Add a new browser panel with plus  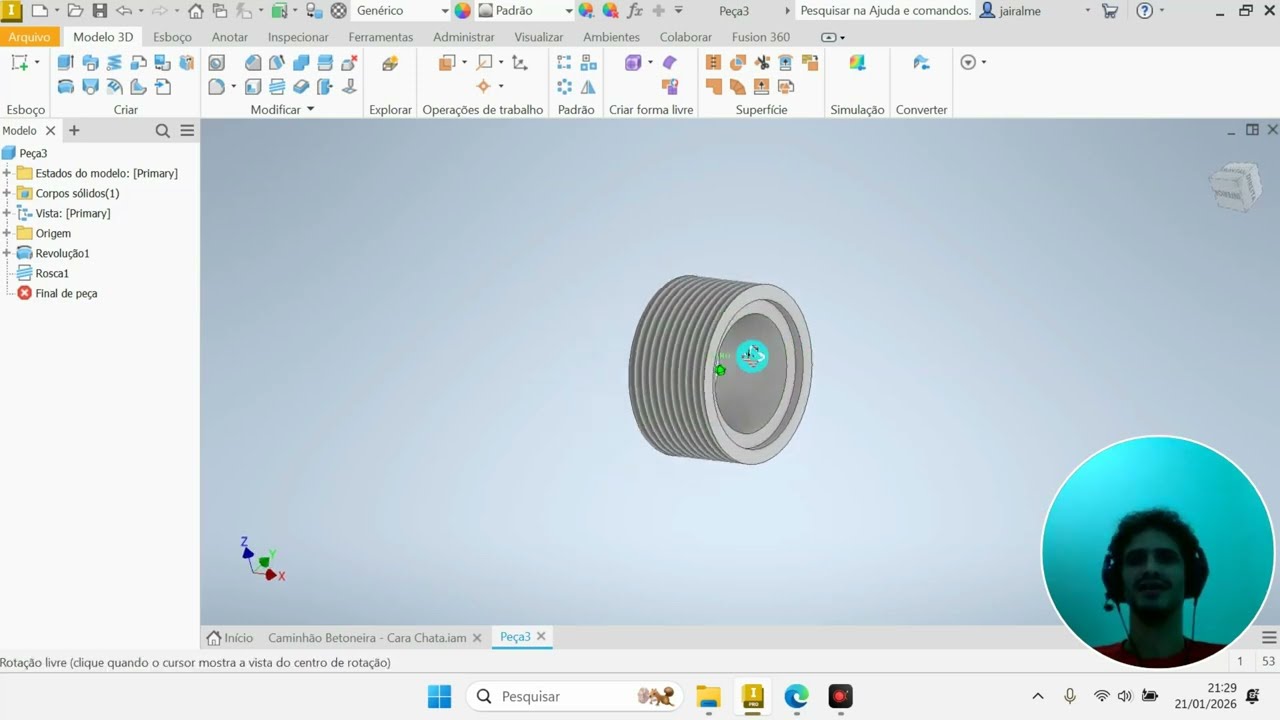pyautogui.click(x=73, y=131)
